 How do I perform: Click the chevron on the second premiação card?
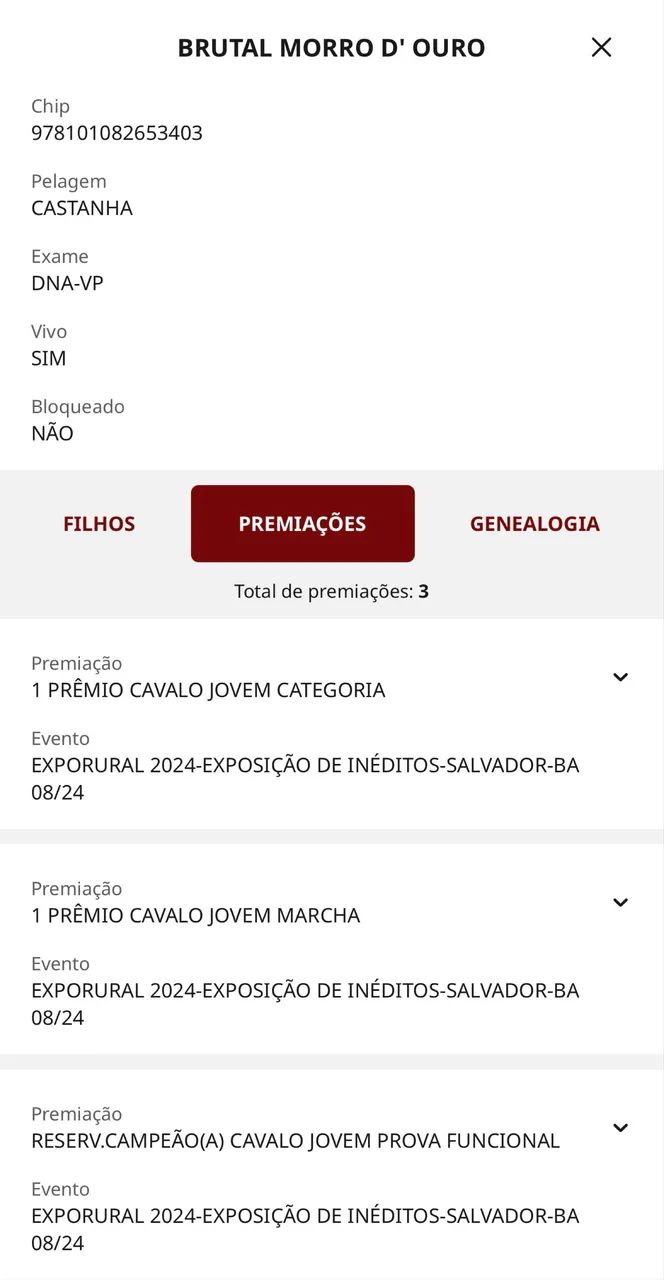tap(619, 902)
